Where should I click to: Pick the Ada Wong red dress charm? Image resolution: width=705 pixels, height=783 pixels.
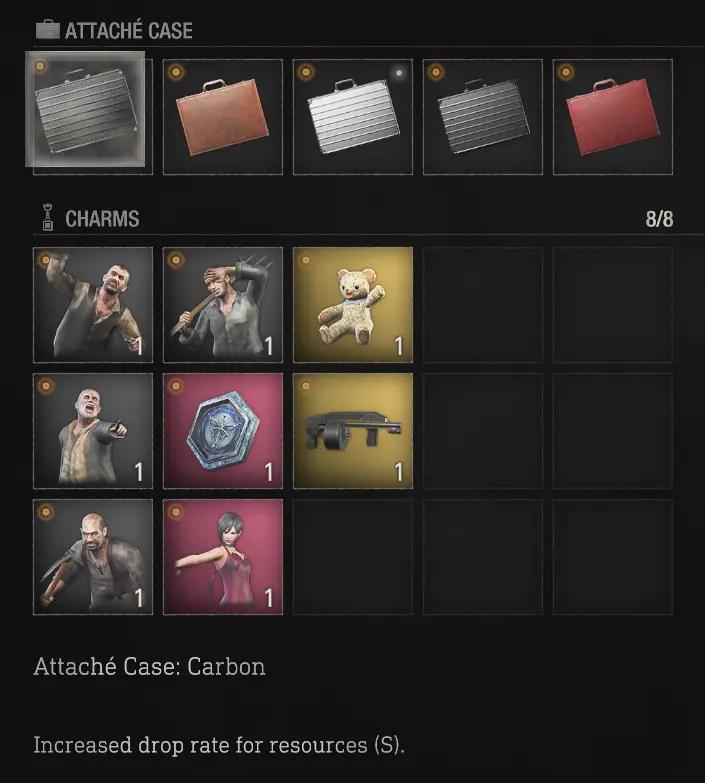(x=223, y=557)
